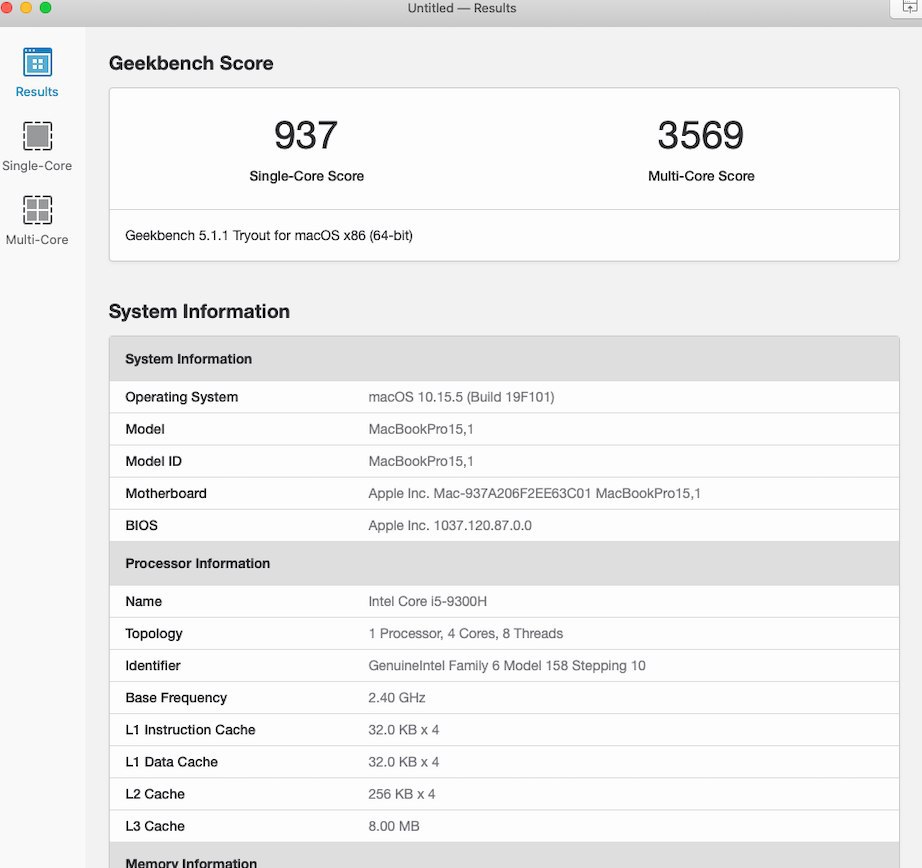Click the yellow minimize window button
This screenshot has height=868, width=922.
[x=26, y=7]
